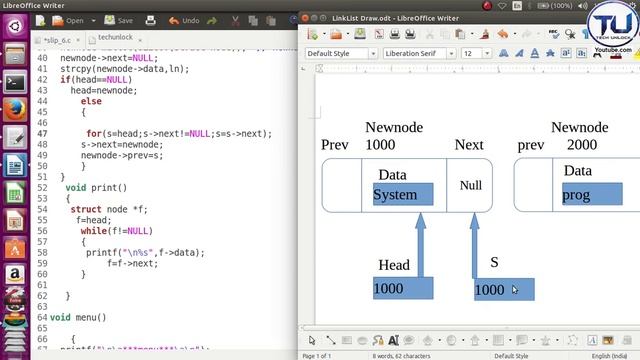The height and width of the screenshot is (360, 640).
Task: Switch to the *slip_6.c tab in gedit
Action: coord(58,40)
